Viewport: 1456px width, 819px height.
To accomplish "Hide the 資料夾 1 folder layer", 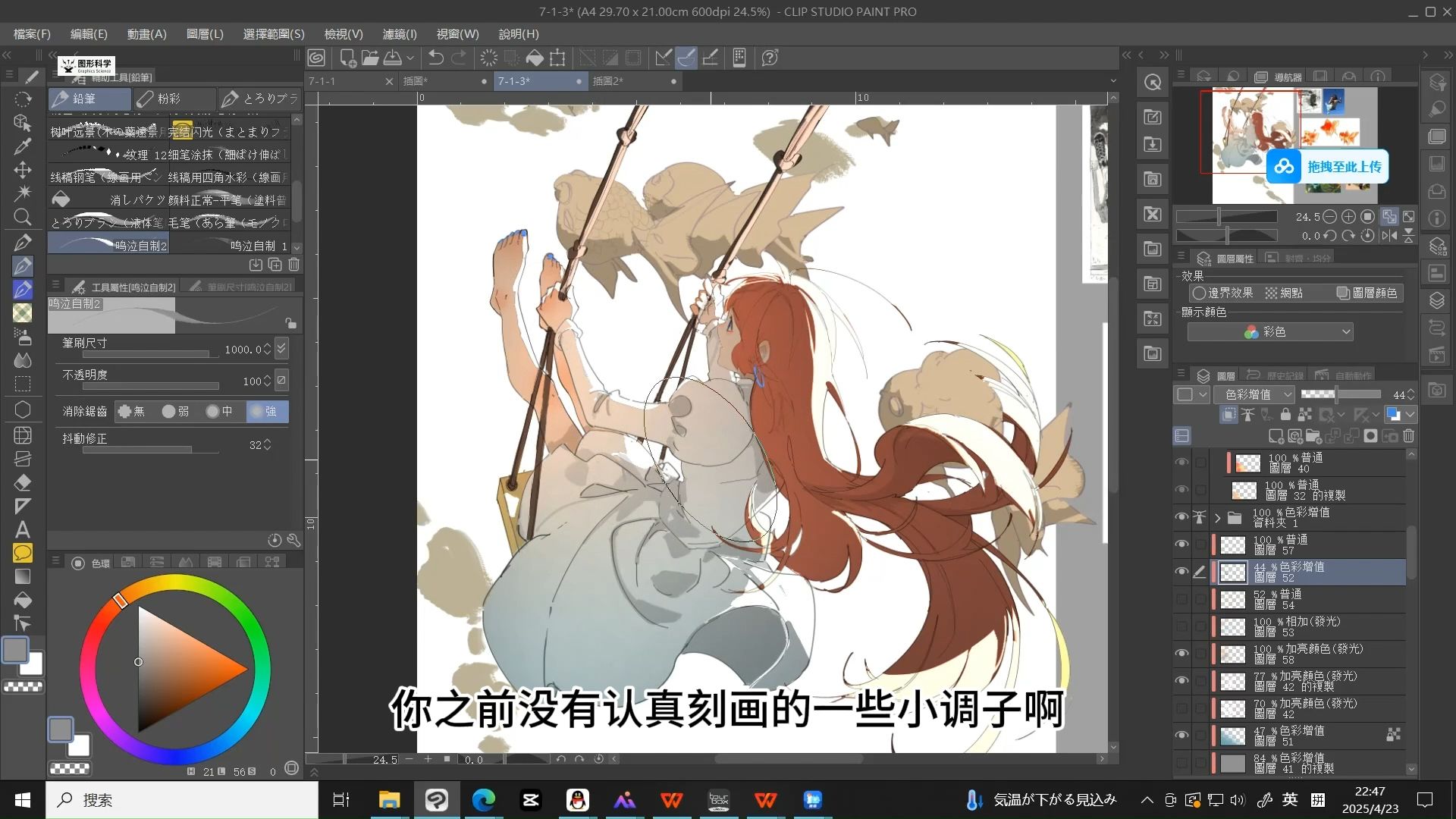I will [x=1181, y=517].
